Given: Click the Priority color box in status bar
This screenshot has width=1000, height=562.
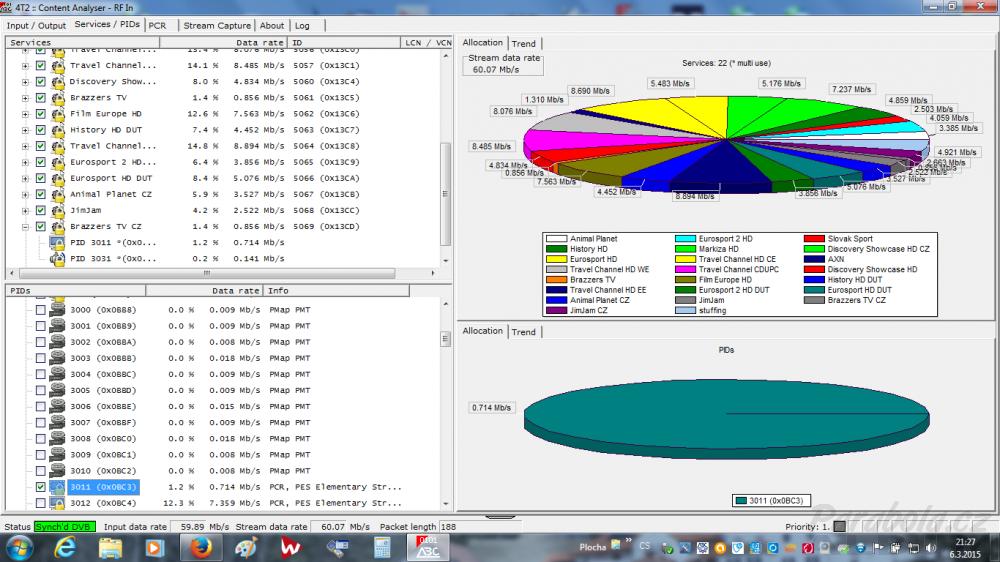Looking at the screenshot, I should (x=840, y=527).
